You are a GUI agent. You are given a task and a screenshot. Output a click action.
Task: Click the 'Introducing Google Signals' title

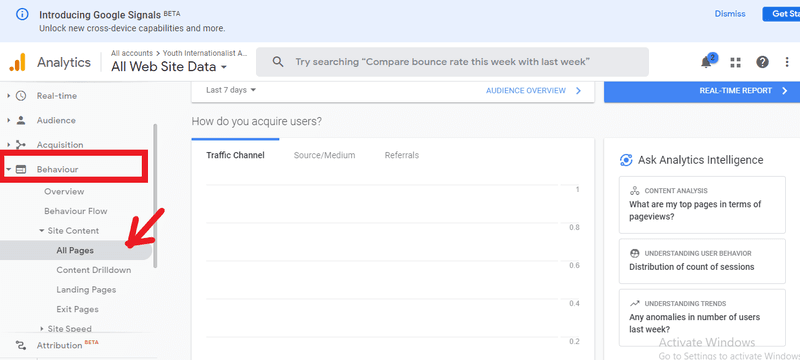point(100,14)
